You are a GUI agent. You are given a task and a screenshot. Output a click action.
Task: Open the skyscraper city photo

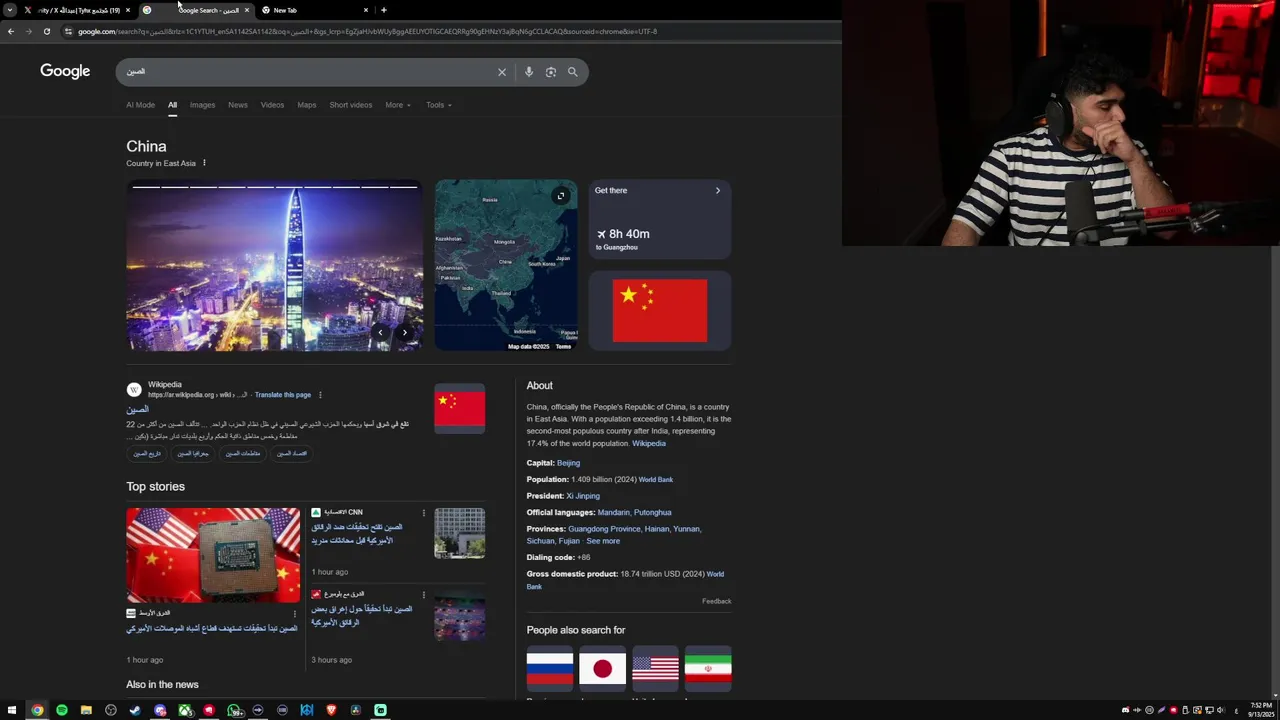pos(274,265)
